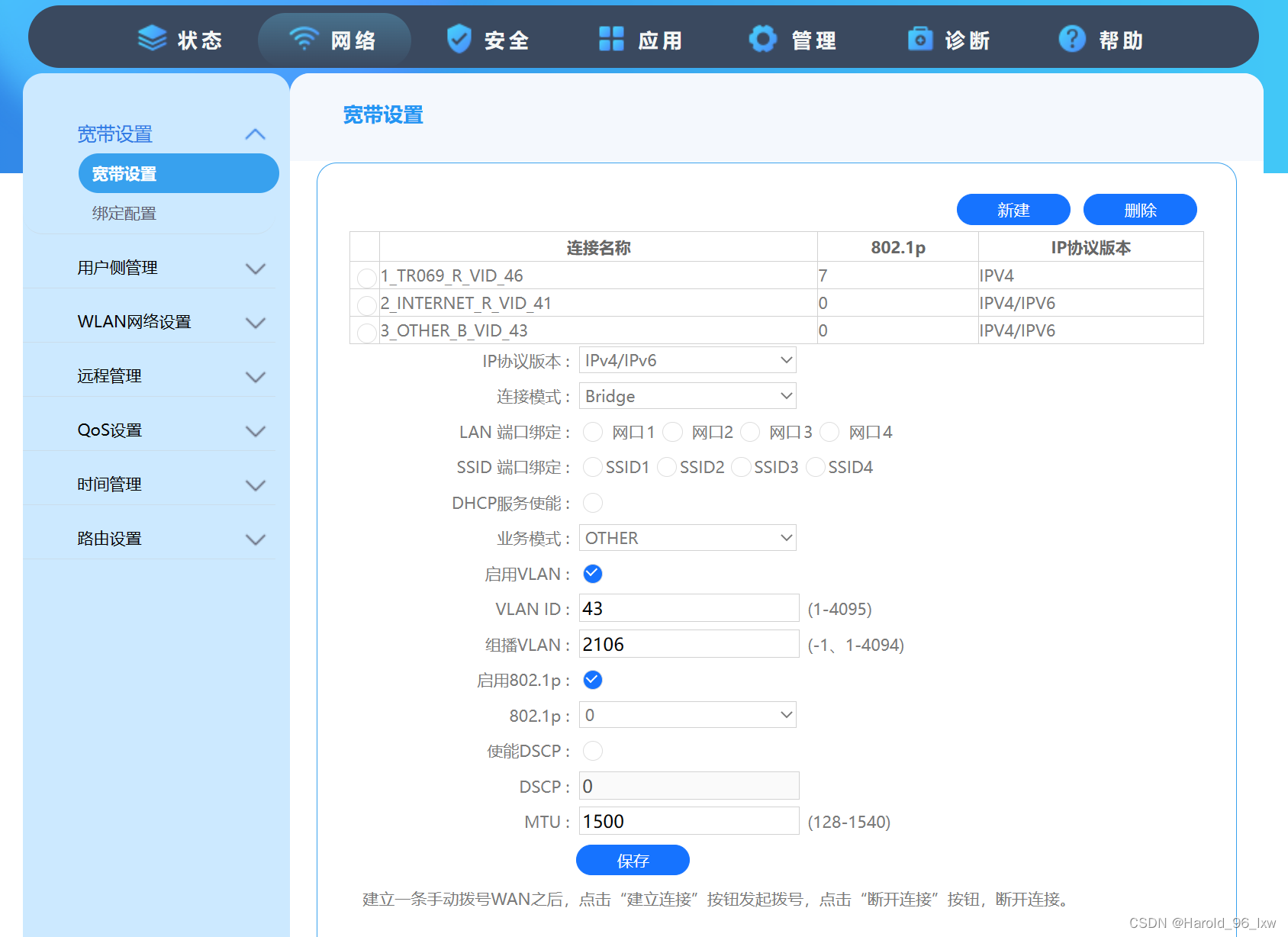Viewport: 1288px width, 937px height.
Task: Check the SSID2 binding box
Action: [x=667, y=467]
